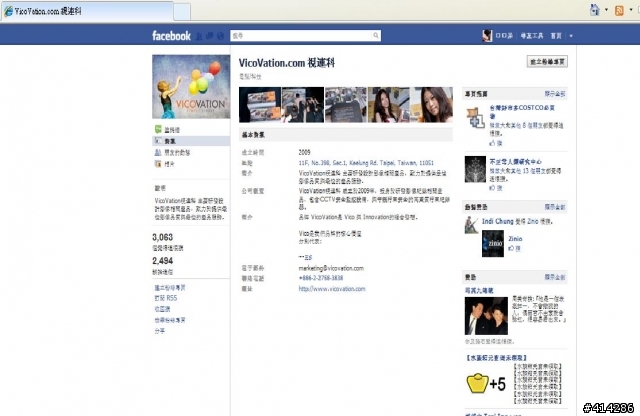This screenshot has height=416, width=640.
Task: Click the Wall icon in left sidebar
Action: coord(158,129)
